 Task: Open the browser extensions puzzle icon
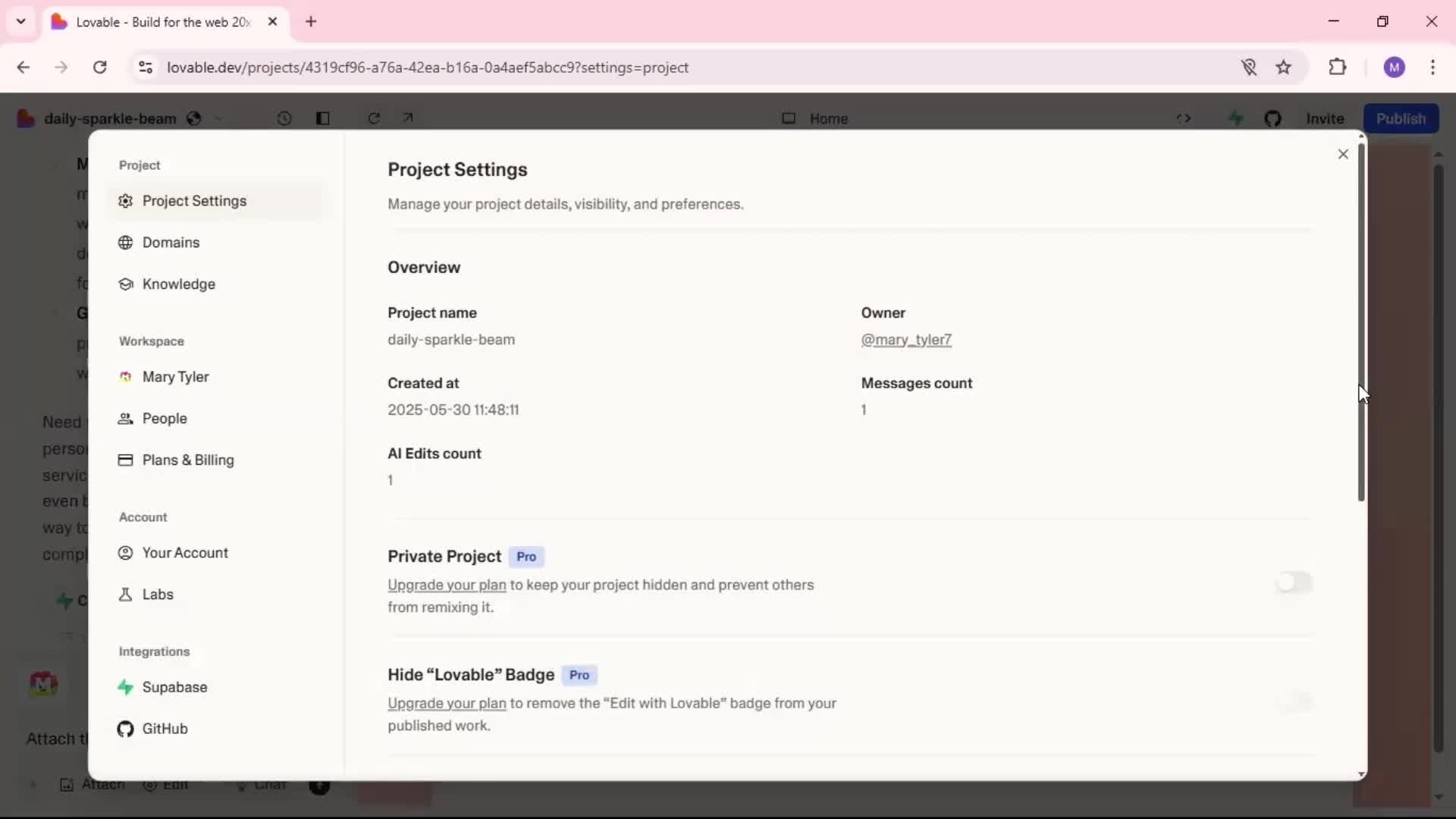click(x=1338, y=67)
